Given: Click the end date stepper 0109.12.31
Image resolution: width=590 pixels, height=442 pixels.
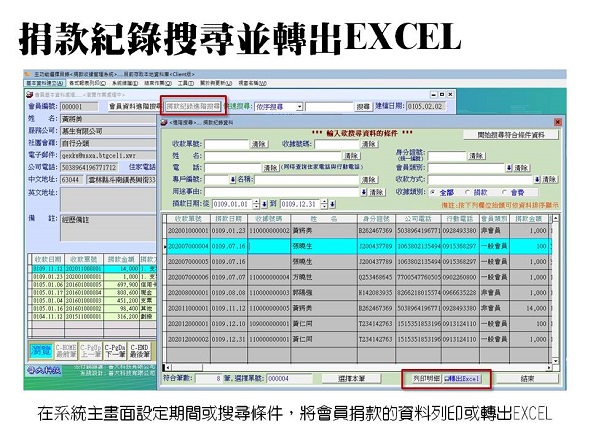Looking at the screenshot, I should pyautogui.click(x=324, y=204).
